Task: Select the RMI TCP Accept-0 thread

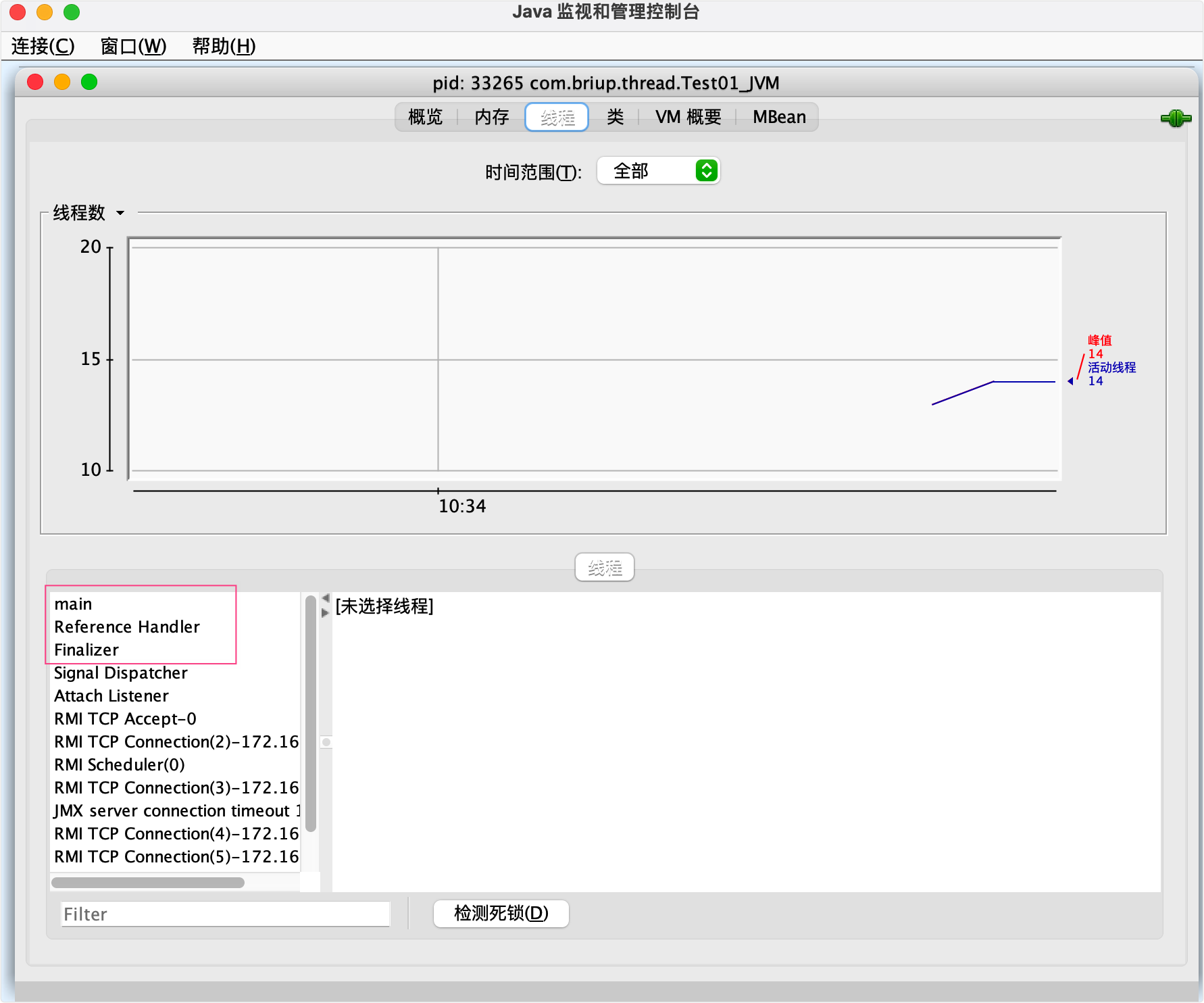Action: click(x=175, y=719)
